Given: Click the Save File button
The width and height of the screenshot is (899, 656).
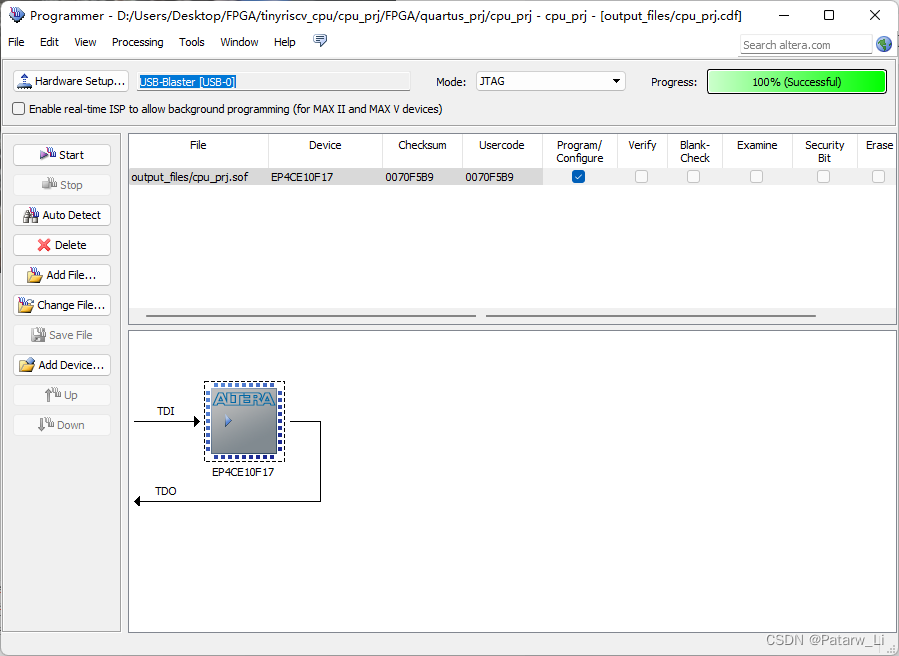Looking at the screenshot, I should click(x=62, y=335).
